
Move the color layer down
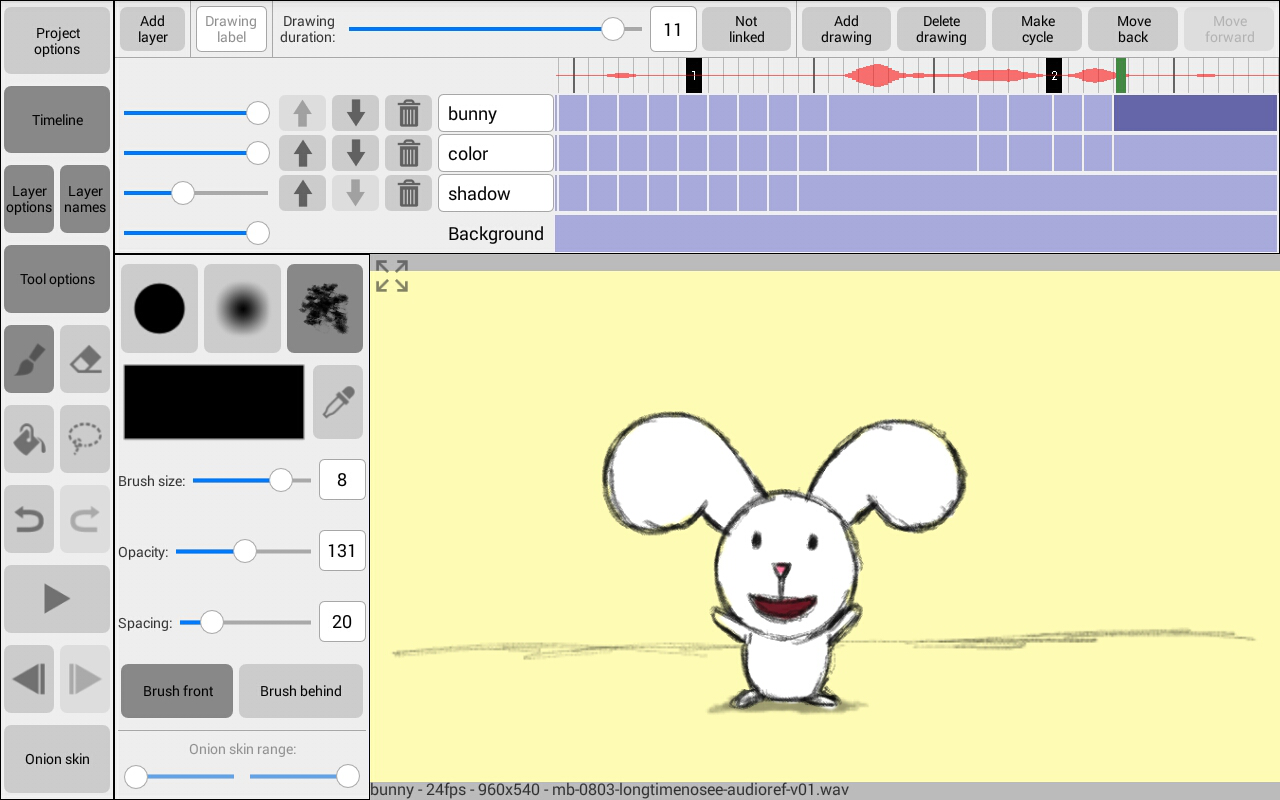355,154
